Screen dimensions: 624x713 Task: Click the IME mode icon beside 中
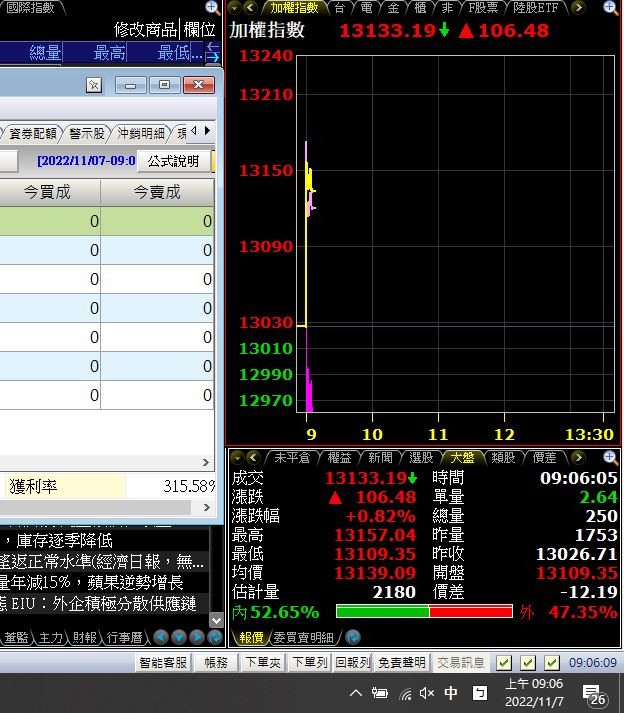tap(480, 693)
